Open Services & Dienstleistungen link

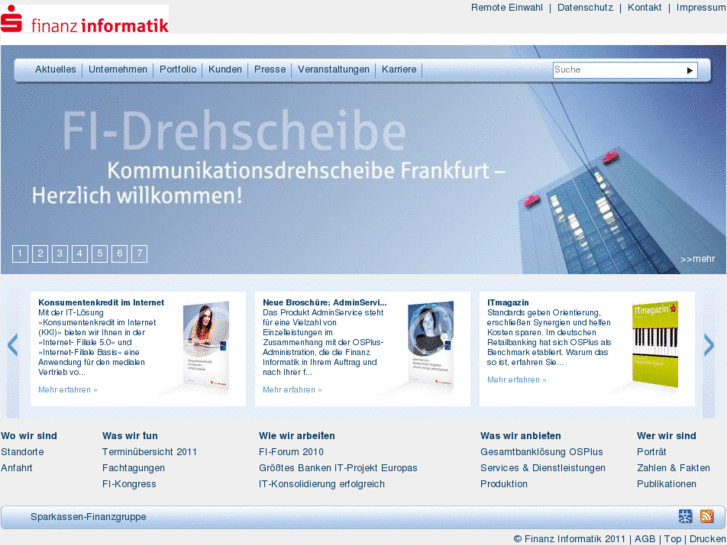tap(543, 468)
